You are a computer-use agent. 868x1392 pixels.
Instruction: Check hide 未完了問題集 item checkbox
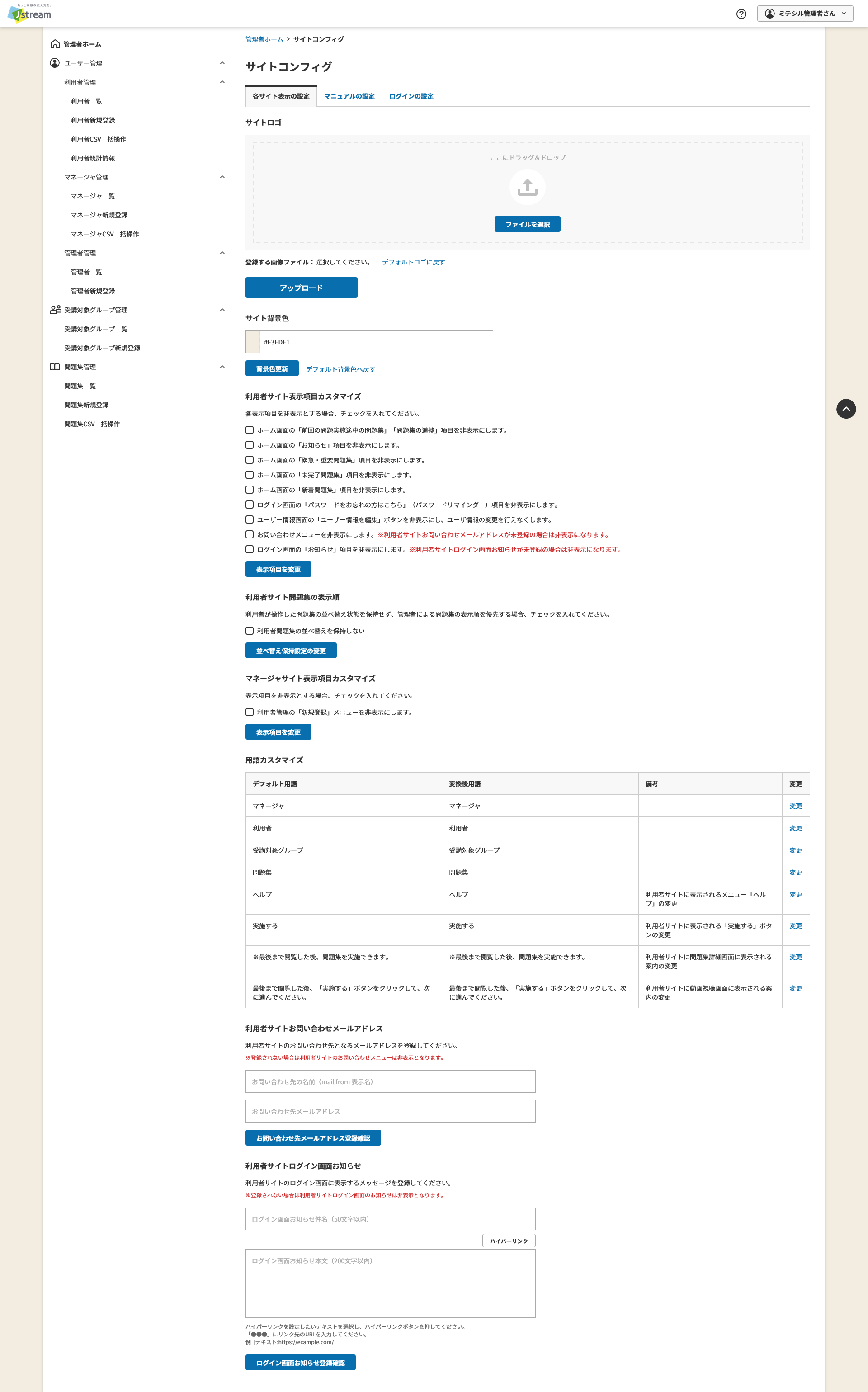coord(249,475)
